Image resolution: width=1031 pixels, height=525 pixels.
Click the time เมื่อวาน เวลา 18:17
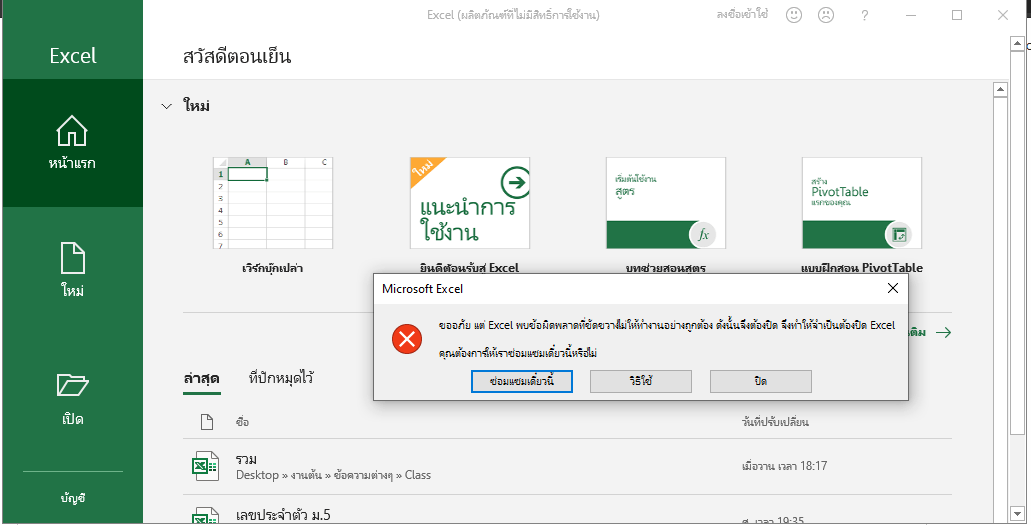[x=784, y=466]
